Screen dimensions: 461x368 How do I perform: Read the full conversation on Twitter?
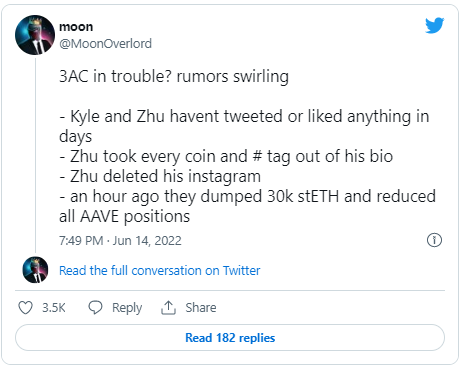160,271
